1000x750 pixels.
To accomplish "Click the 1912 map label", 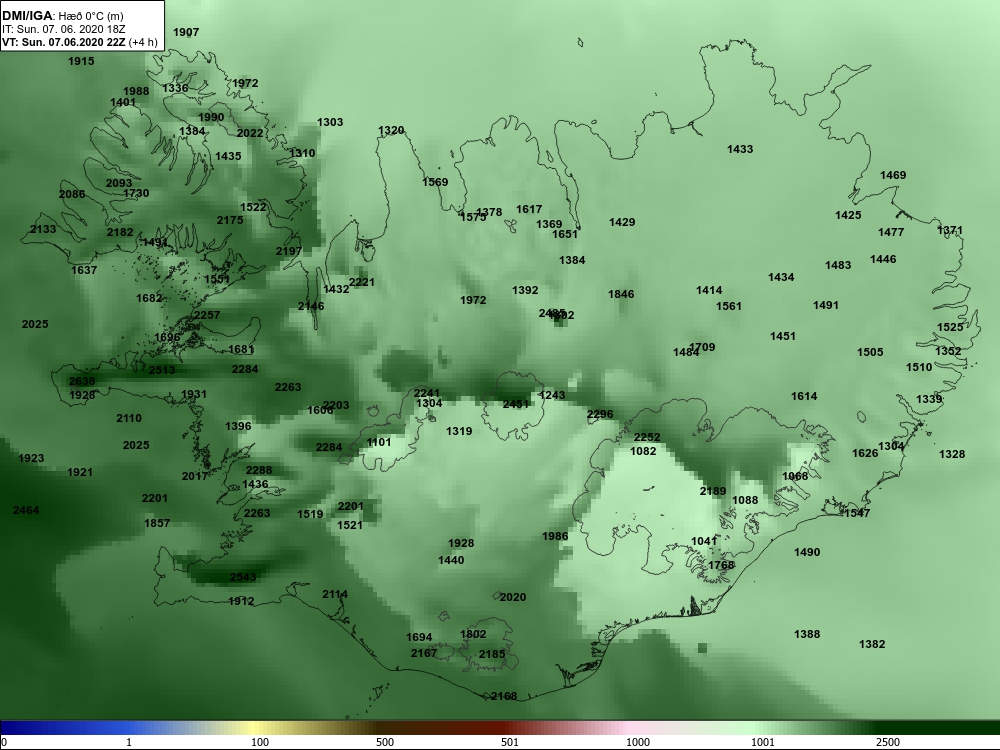I will click(x=241, y=601).
